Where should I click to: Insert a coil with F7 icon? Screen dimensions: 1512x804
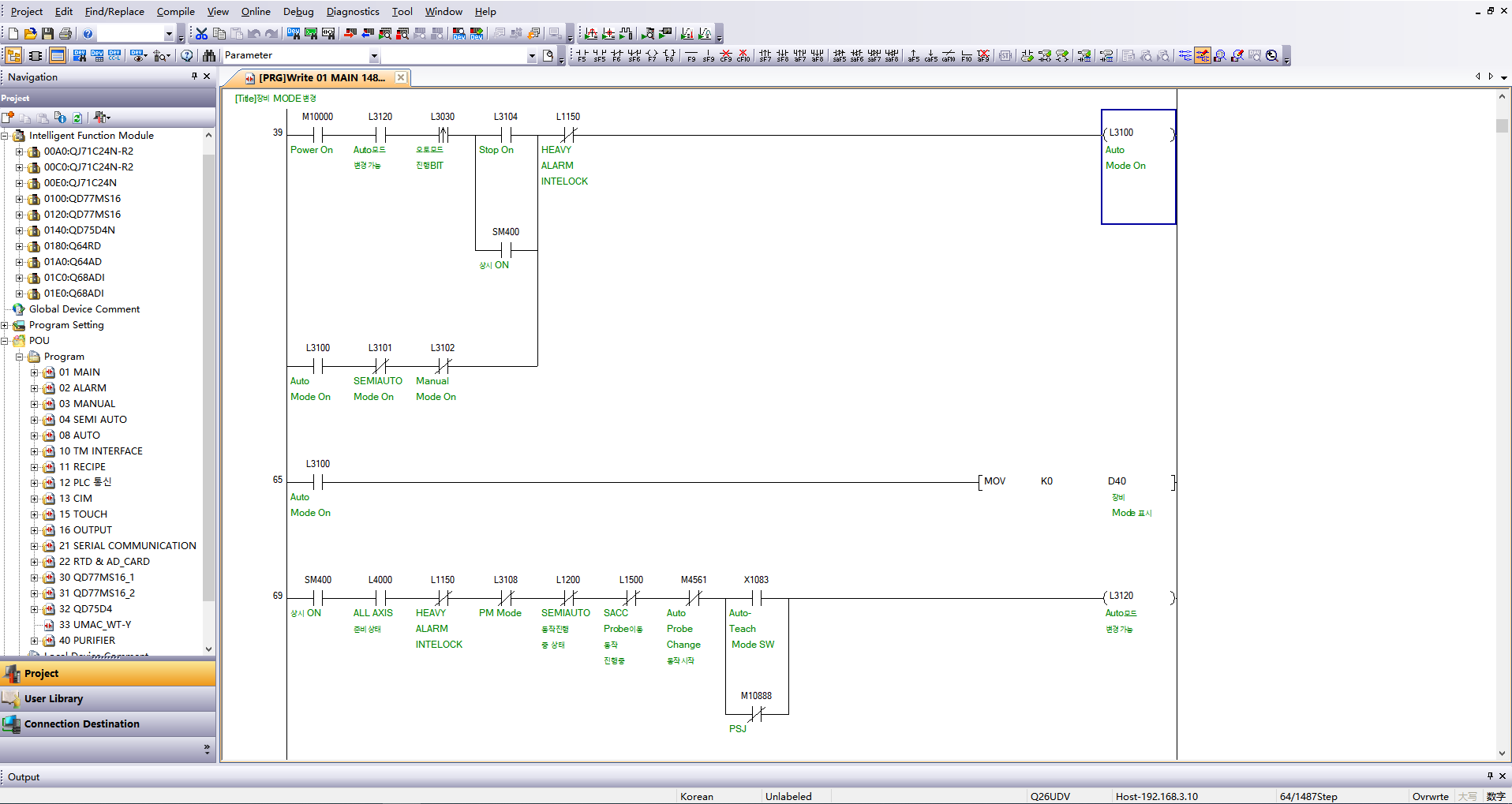coord(652,55)
